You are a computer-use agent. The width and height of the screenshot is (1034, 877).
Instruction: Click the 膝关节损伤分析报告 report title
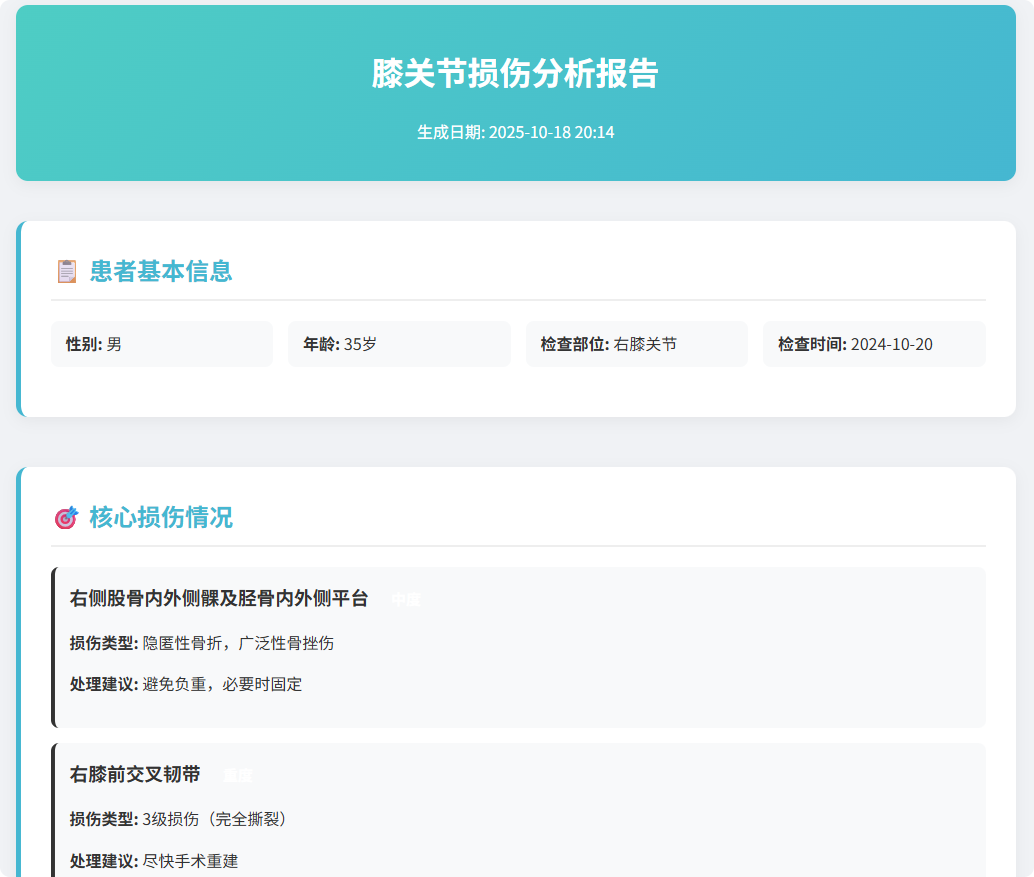[517, 73]
